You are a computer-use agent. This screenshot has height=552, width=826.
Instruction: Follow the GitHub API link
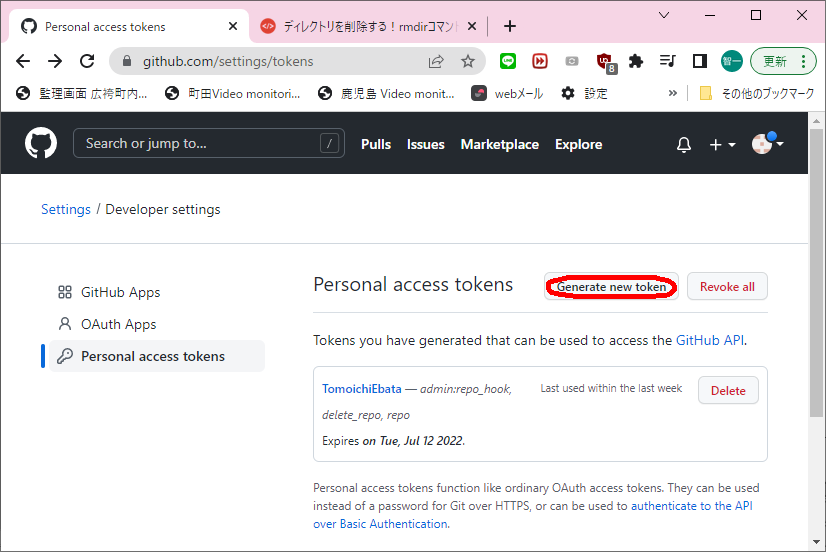[710, 340]
